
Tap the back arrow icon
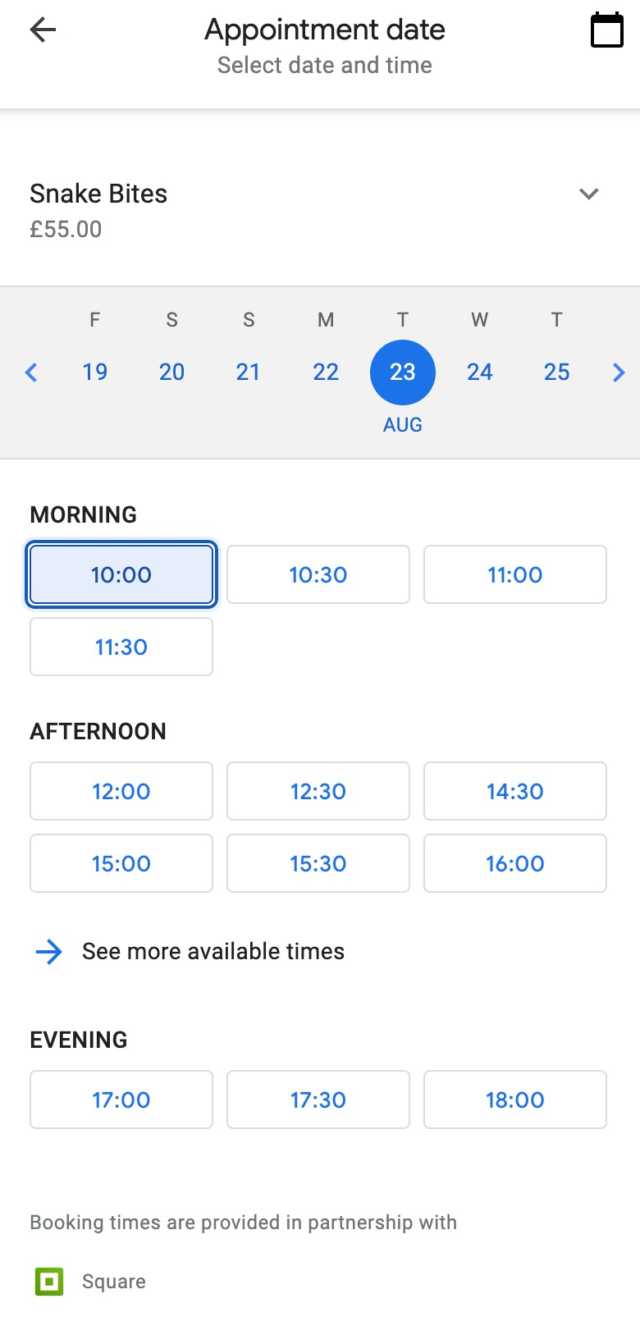point(43,31)
